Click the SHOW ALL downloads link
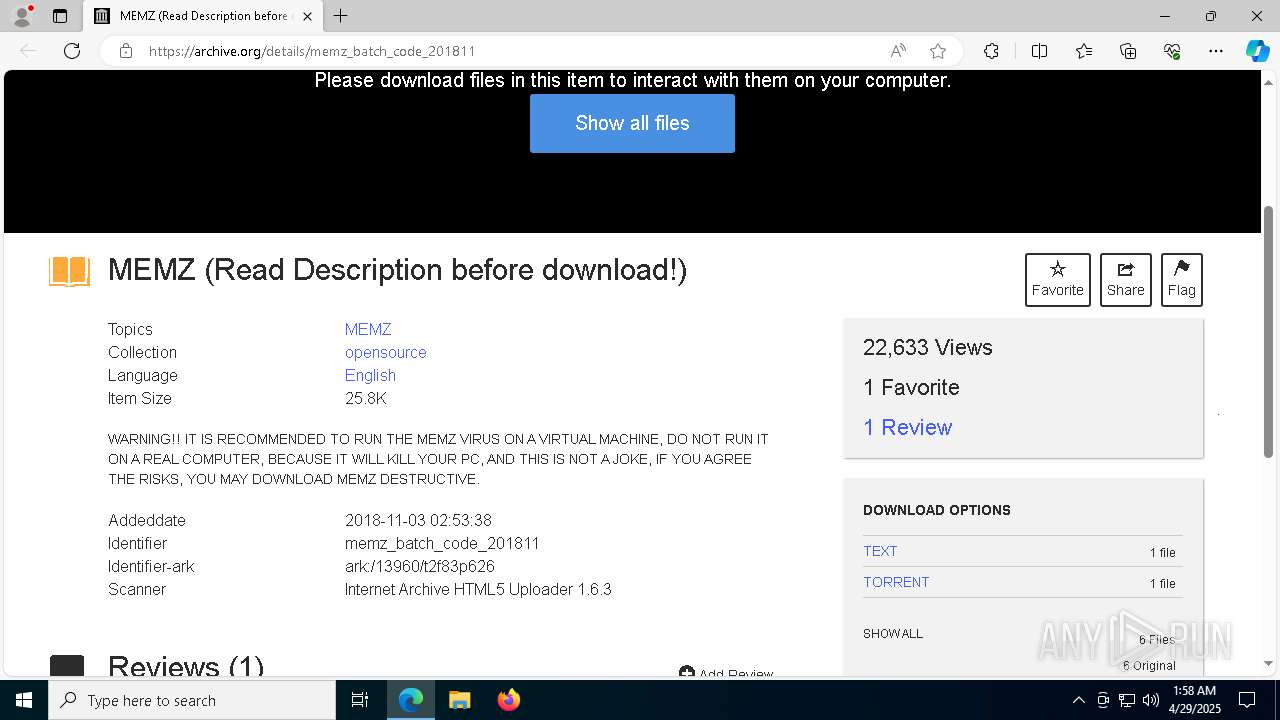1280x720 pixels. (893, 633)
